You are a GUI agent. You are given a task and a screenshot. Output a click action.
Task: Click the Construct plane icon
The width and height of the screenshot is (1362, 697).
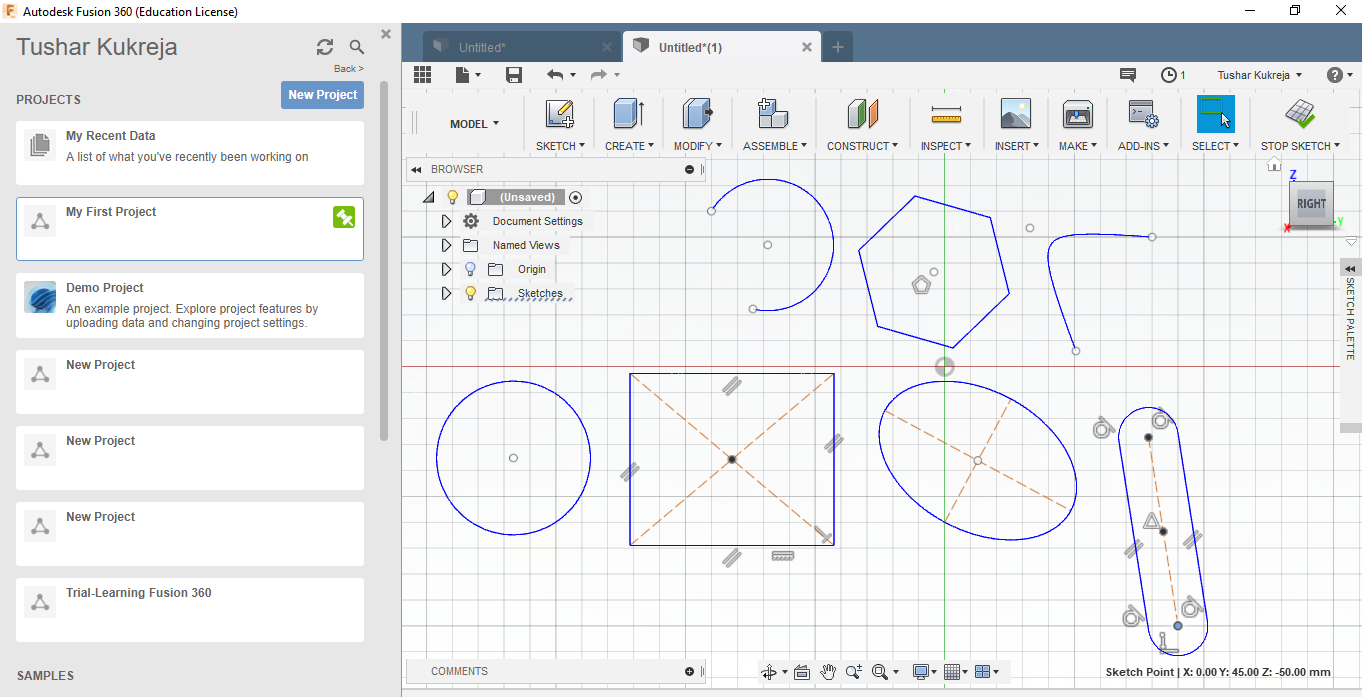(862, 114)
